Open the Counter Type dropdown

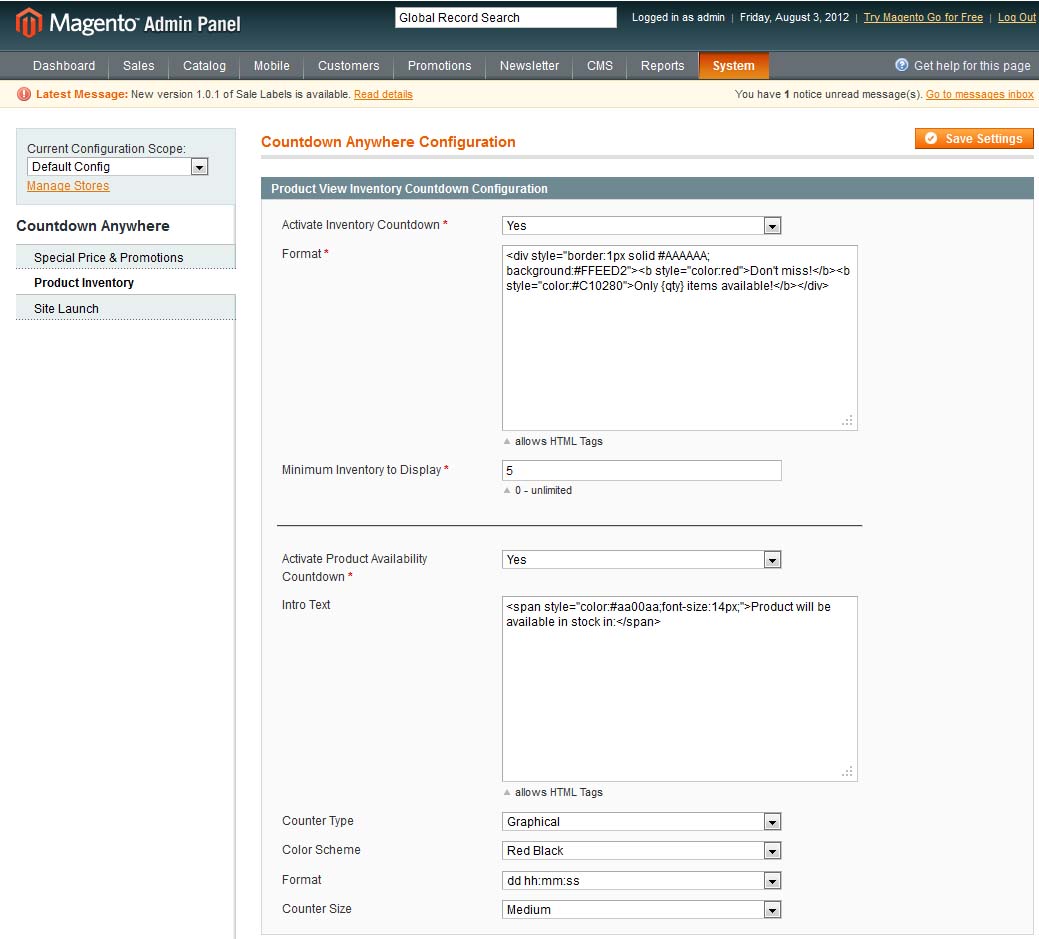coord(641,822)
